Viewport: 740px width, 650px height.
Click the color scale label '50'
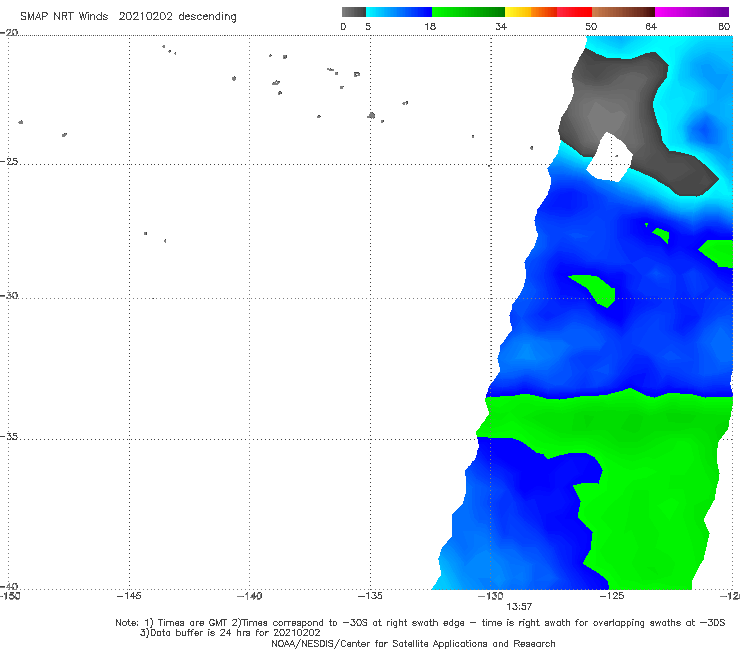click(x=591, y=26)
